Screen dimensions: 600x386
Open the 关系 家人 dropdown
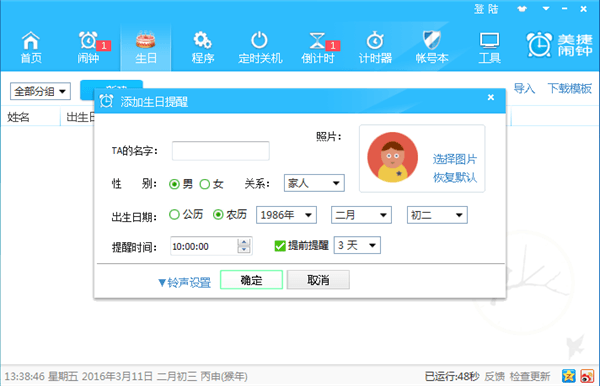(x=314, y=183)
